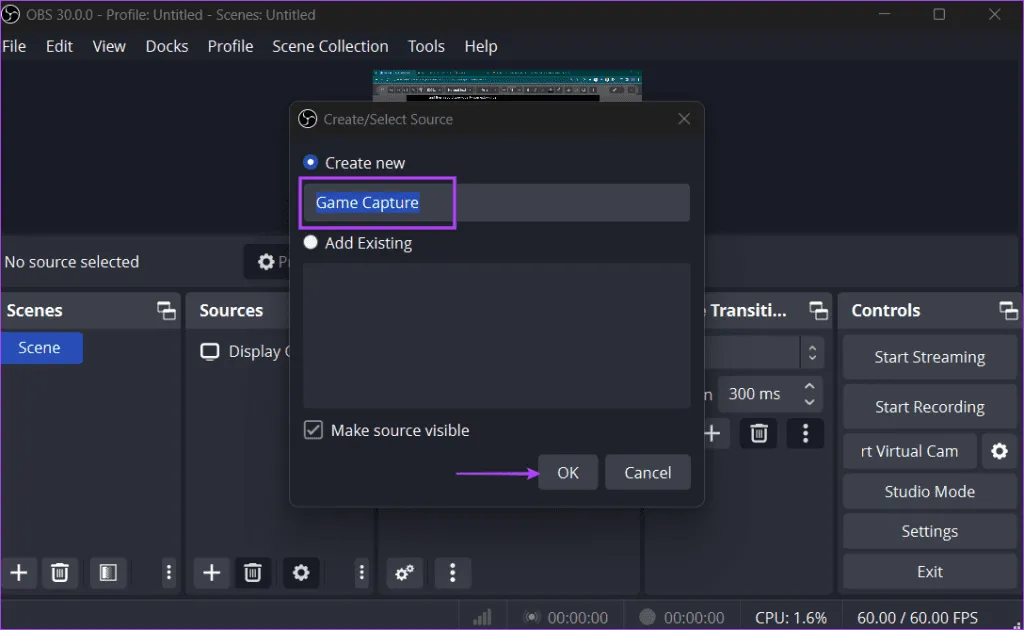Uncheck Make source visible checkbox
The height and width of the screenshot is (630, 1024).
tap(314, 430)
